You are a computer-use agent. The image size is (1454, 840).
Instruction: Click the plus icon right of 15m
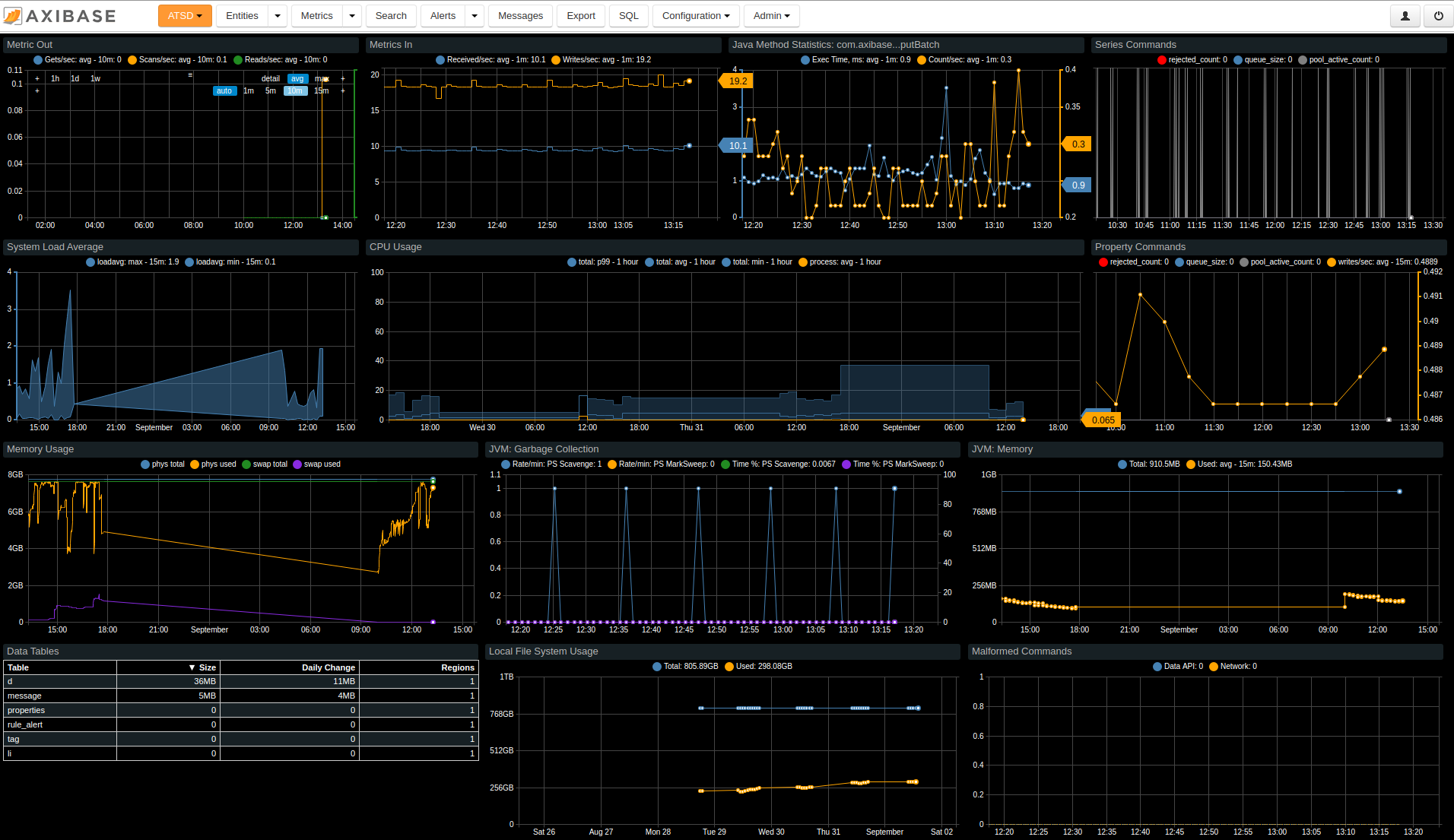click(x=343, y=90)
